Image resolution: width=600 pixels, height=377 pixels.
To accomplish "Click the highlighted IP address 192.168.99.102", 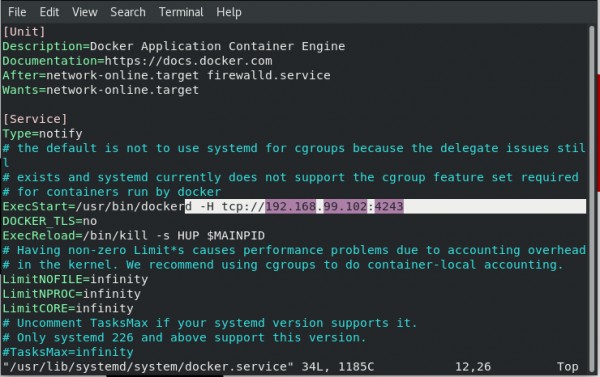I will pos(316,206).
